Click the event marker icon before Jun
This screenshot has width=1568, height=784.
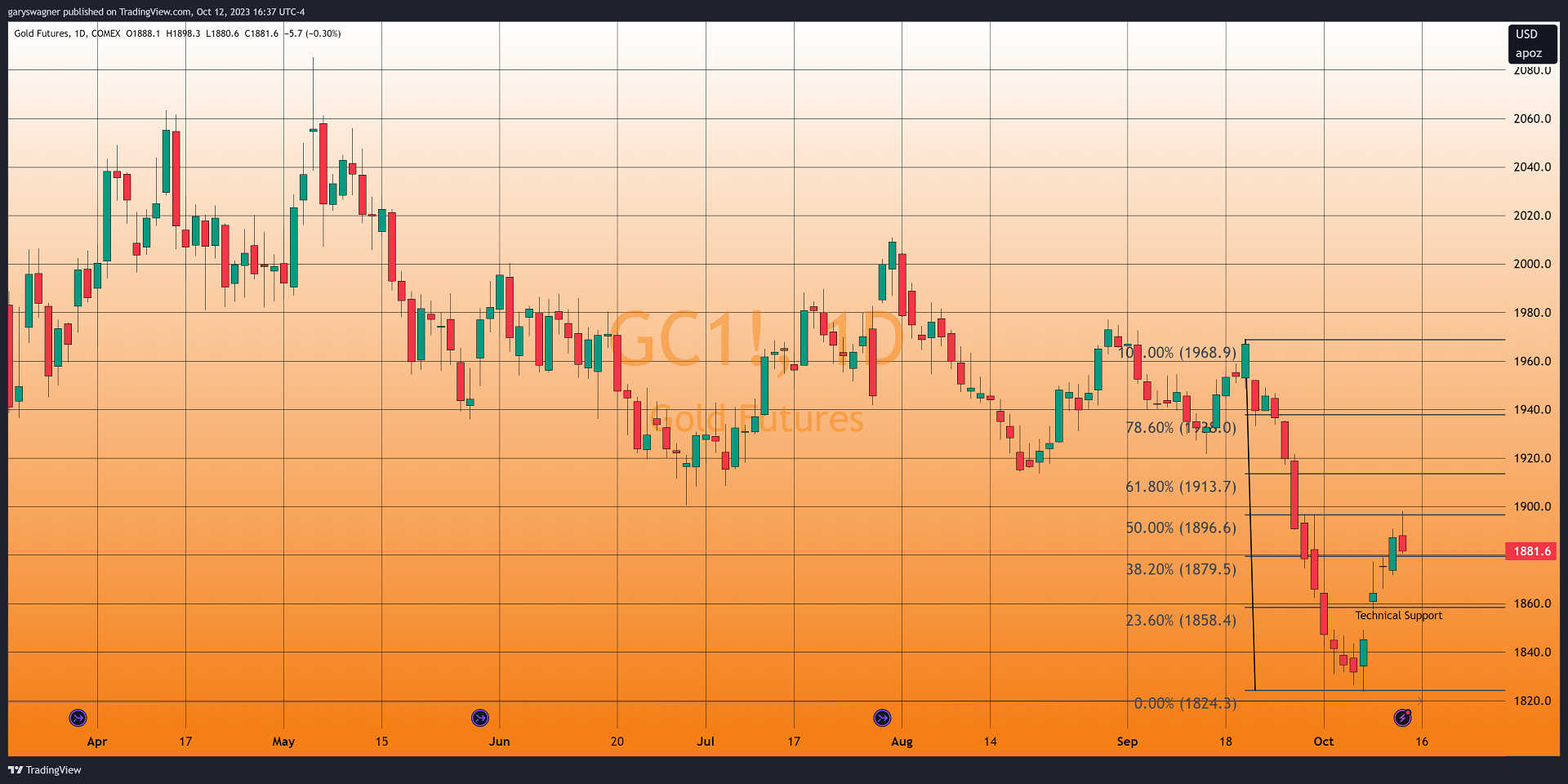(x=480, y=718)
